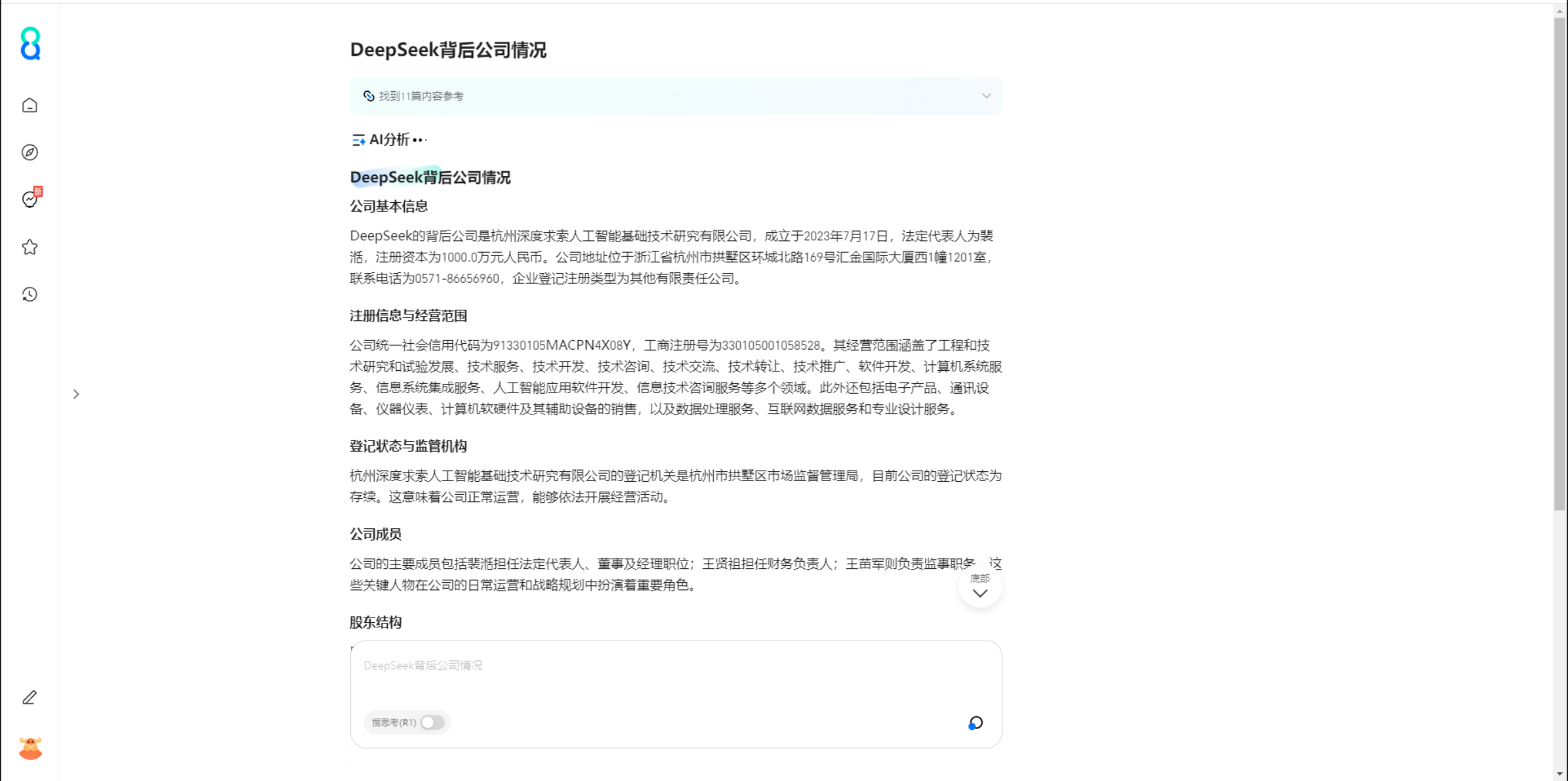Image resolution: width=1568 pixels, height=781 pixels.
Task: Click the vertical scrollbar thumb
Action: tap(1560, 264)
